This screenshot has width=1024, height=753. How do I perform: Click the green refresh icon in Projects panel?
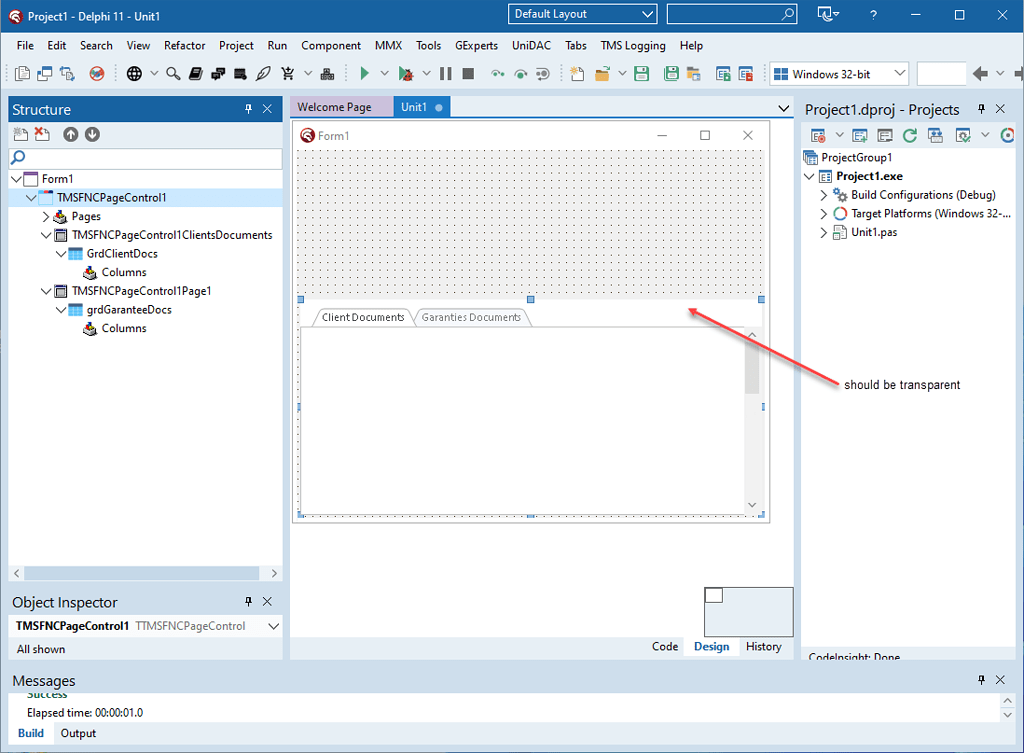910,135
